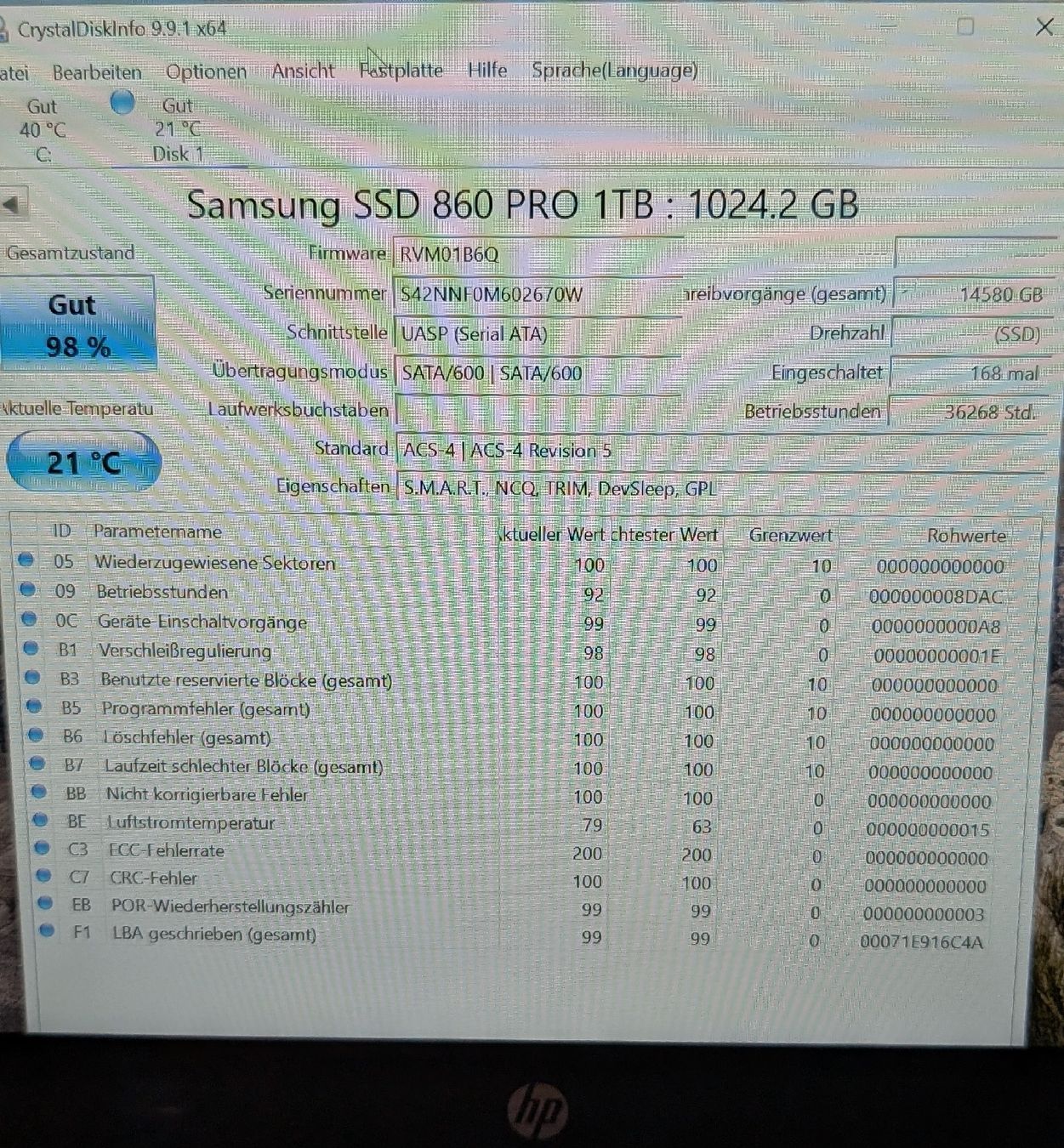
Task: Click the status dot for ECC-Fehlerrate
Action: coord(43,848)
